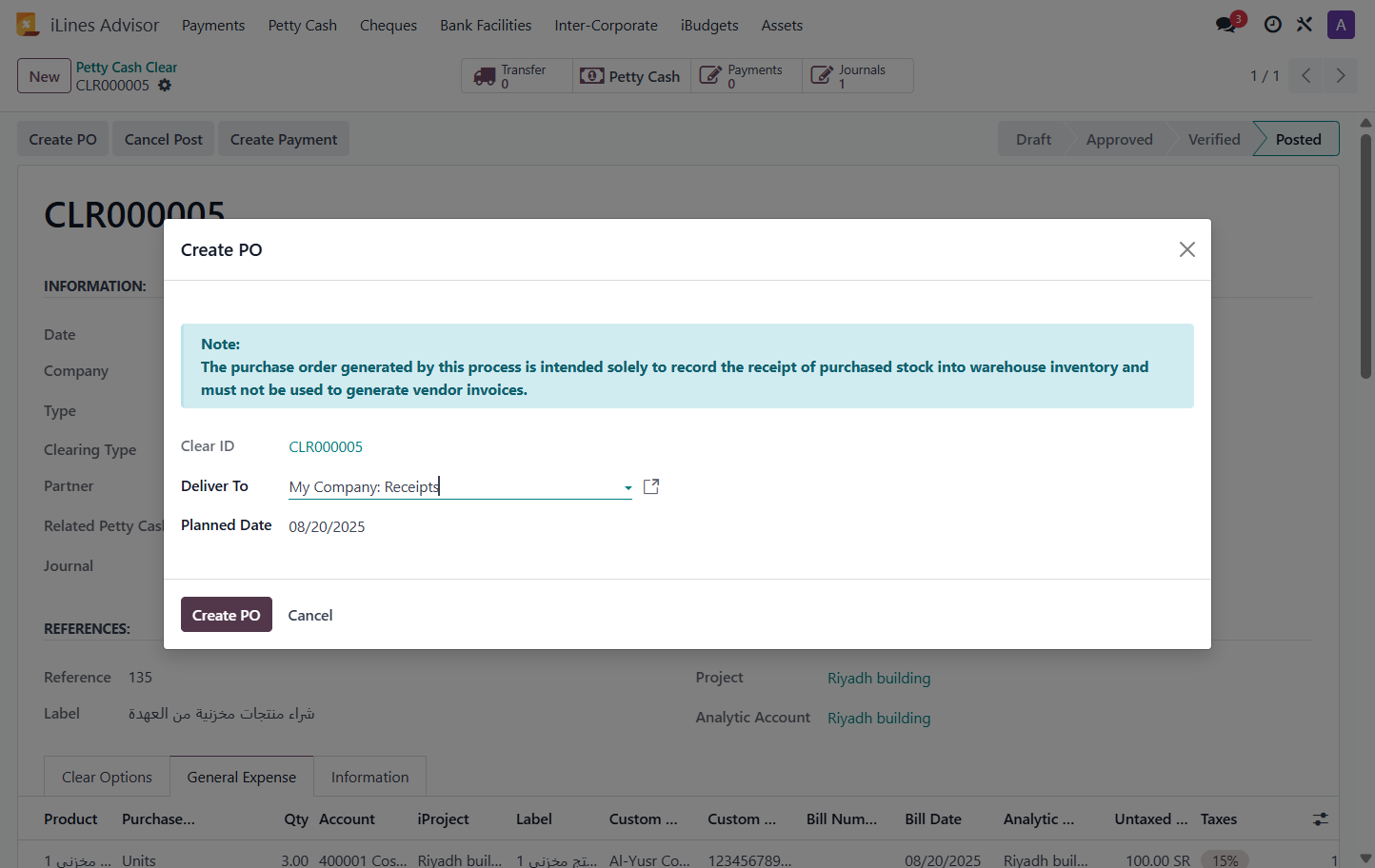Screen dimensions: 1375x868
Task: Open the activities clock icon
Action: point(1272,25)
